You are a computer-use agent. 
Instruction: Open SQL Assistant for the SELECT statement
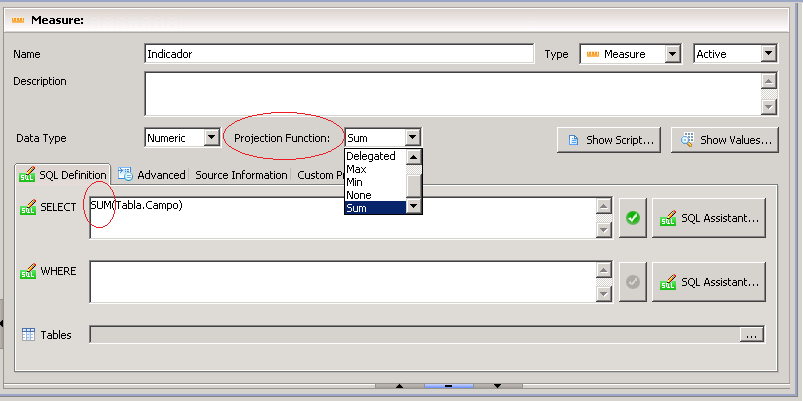(708, 217)
